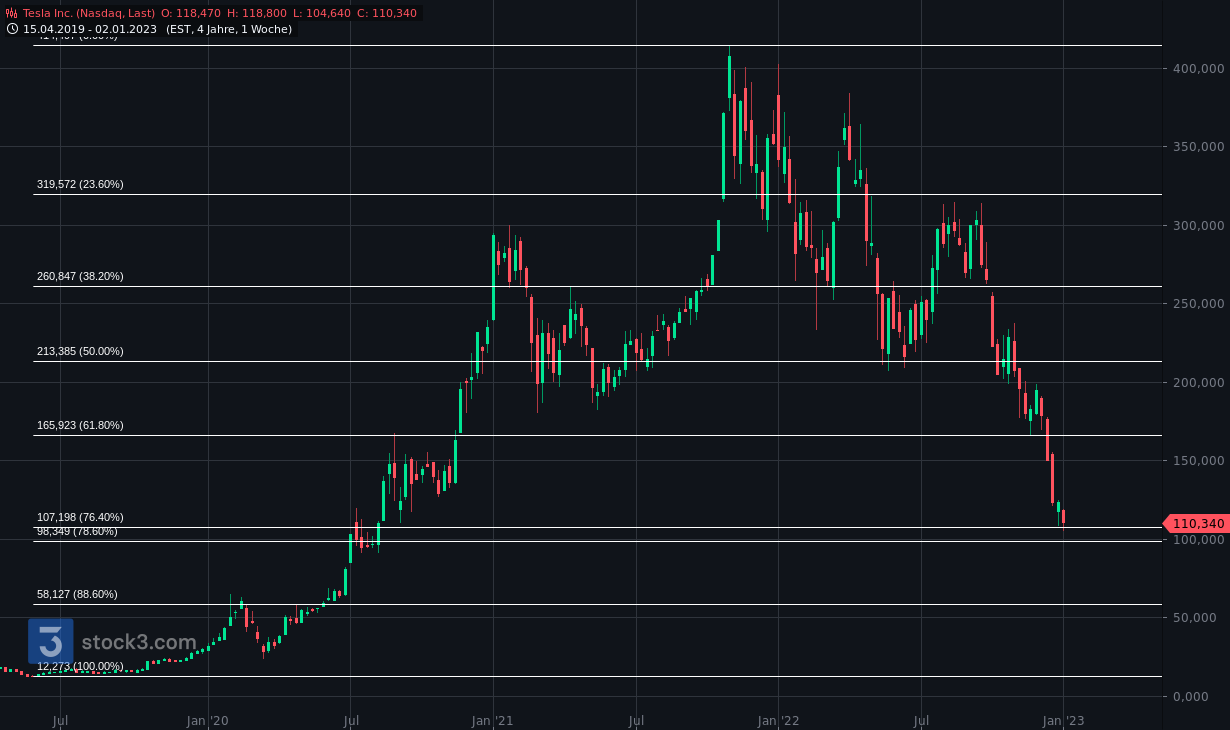
Task: Click the high value H: 118,800
Action: coord(257,13)
